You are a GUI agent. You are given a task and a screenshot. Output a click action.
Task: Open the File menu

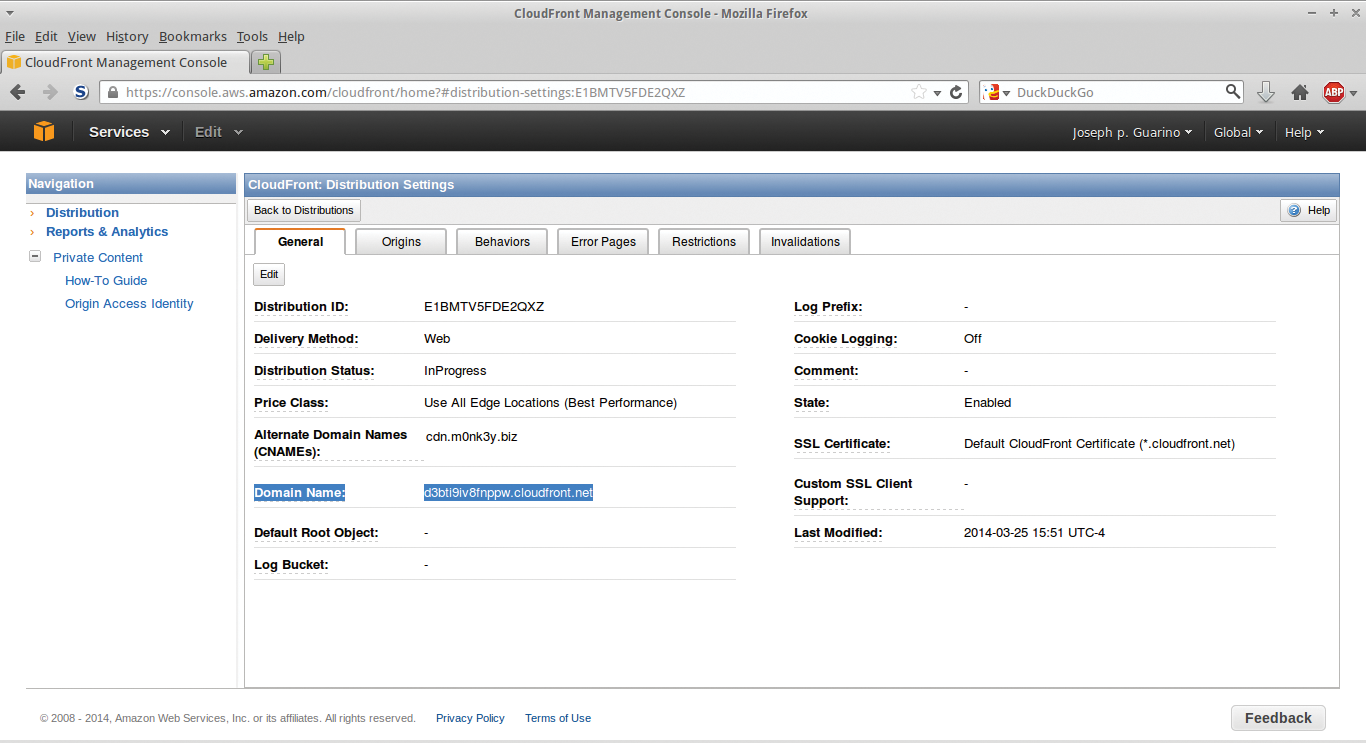coord(15,36)
